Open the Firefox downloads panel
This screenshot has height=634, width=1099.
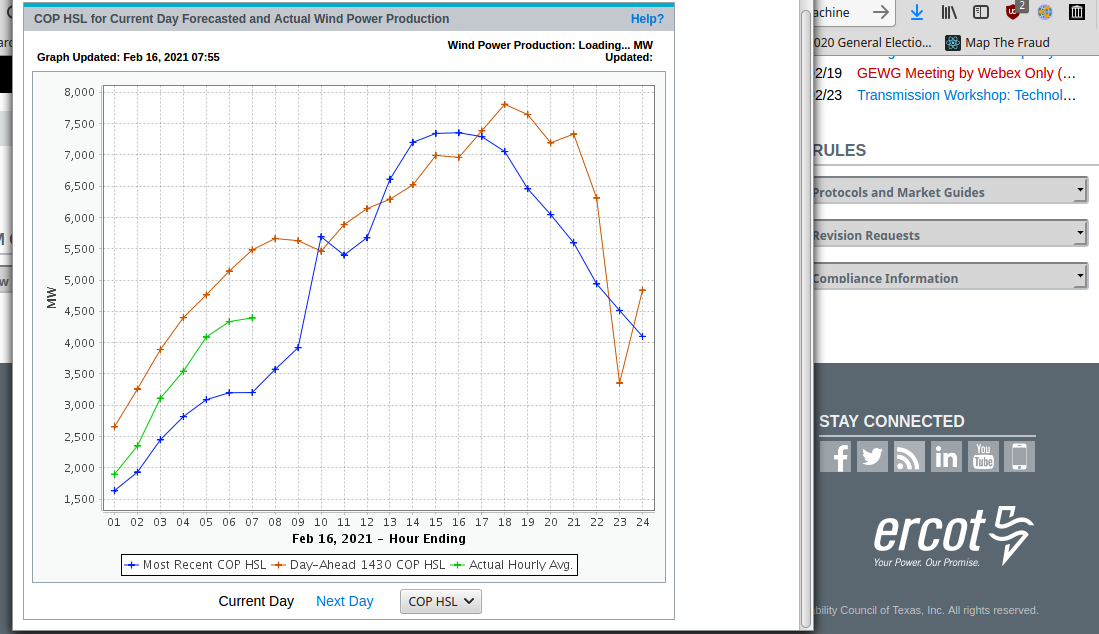pyautogui.click(x=917, y=12)
